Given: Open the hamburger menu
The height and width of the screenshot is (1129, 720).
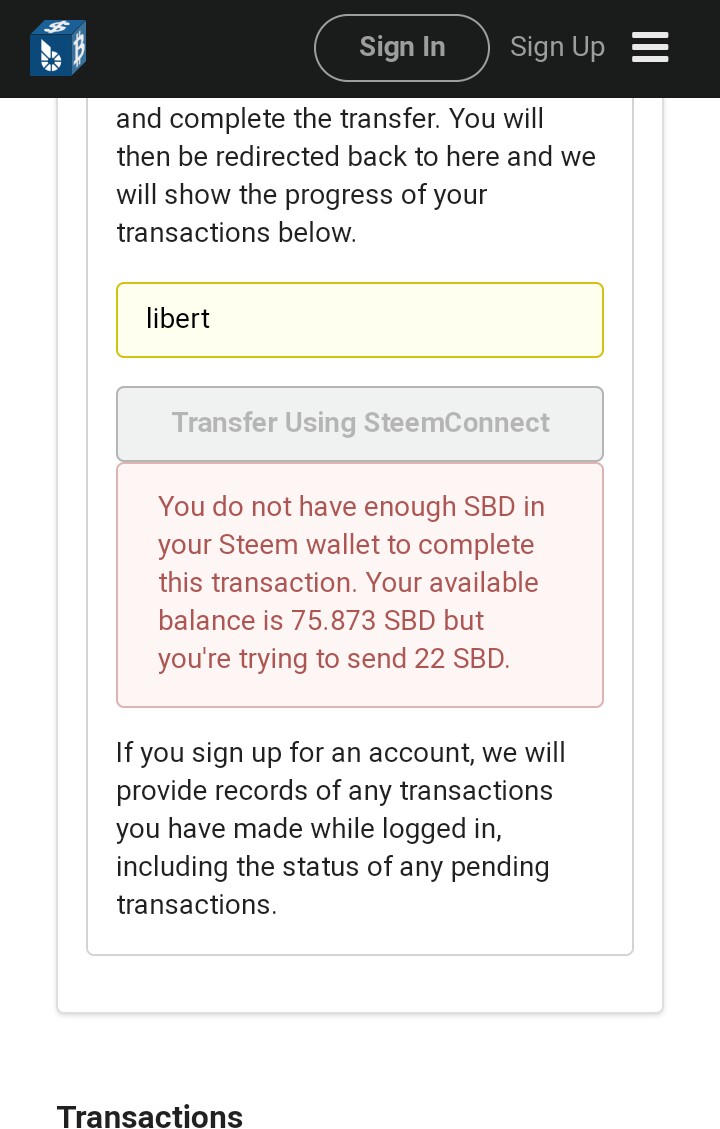Looking at the screenshot, I should [x=650, y=47].
